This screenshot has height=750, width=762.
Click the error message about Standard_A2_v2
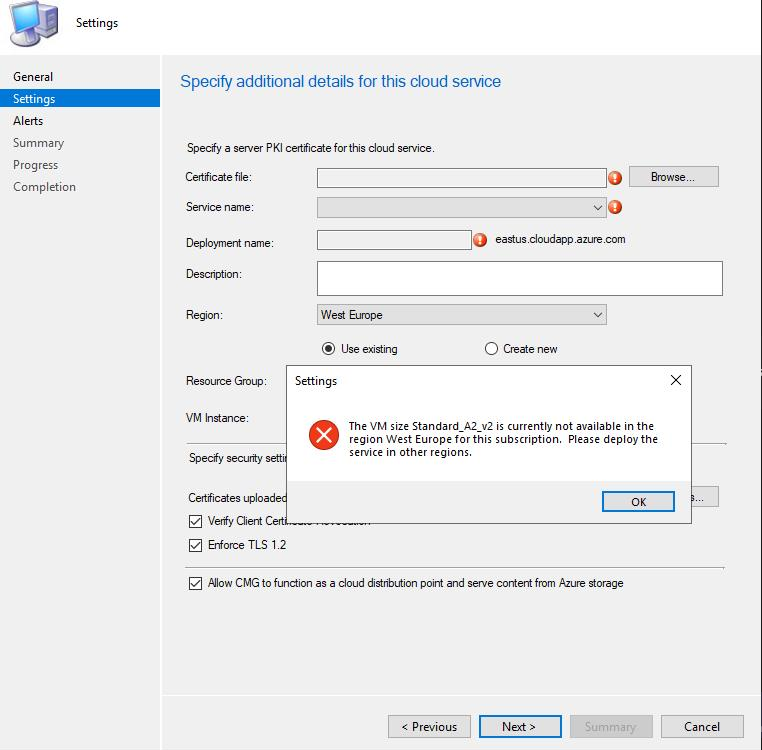[503, 439]
